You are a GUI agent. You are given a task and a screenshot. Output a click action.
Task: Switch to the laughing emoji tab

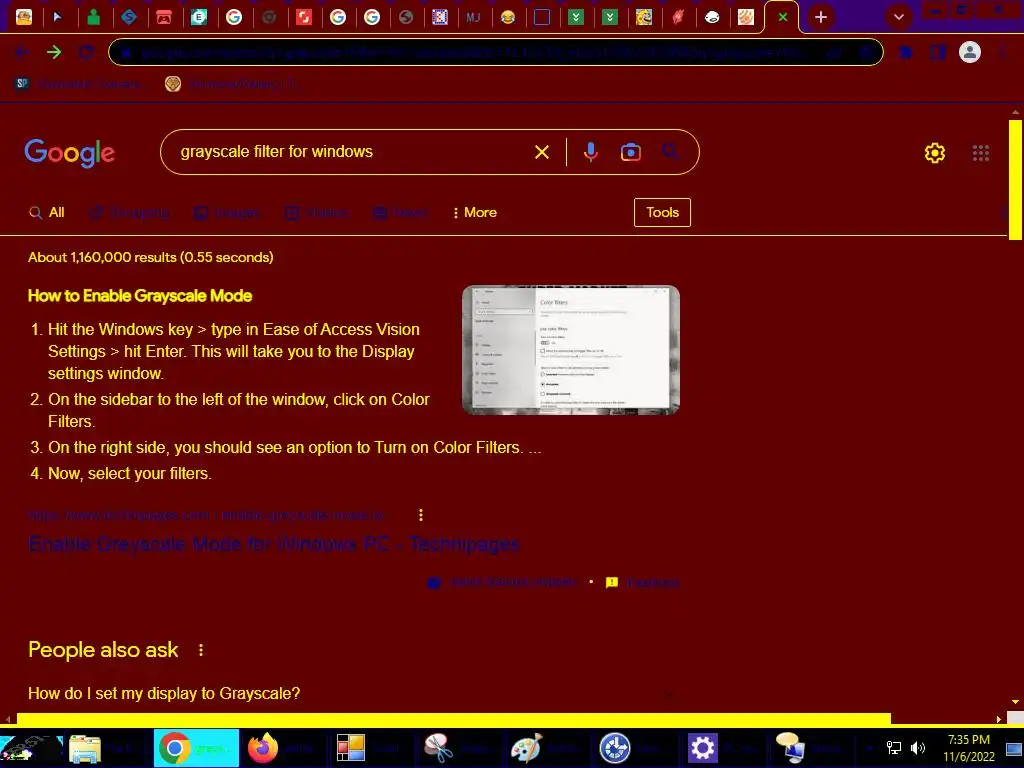pyautogui.click(x=507, y=18)
